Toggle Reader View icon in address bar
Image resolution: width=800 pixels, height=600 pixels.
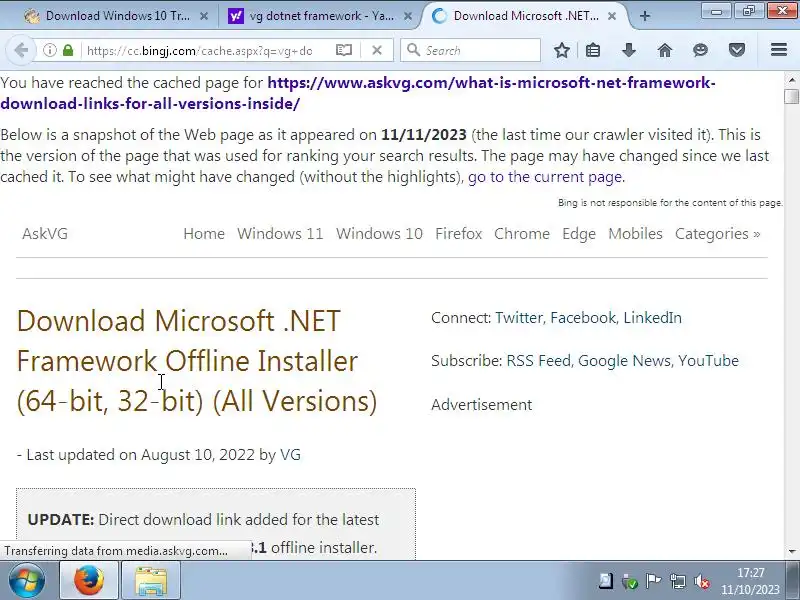344,50
